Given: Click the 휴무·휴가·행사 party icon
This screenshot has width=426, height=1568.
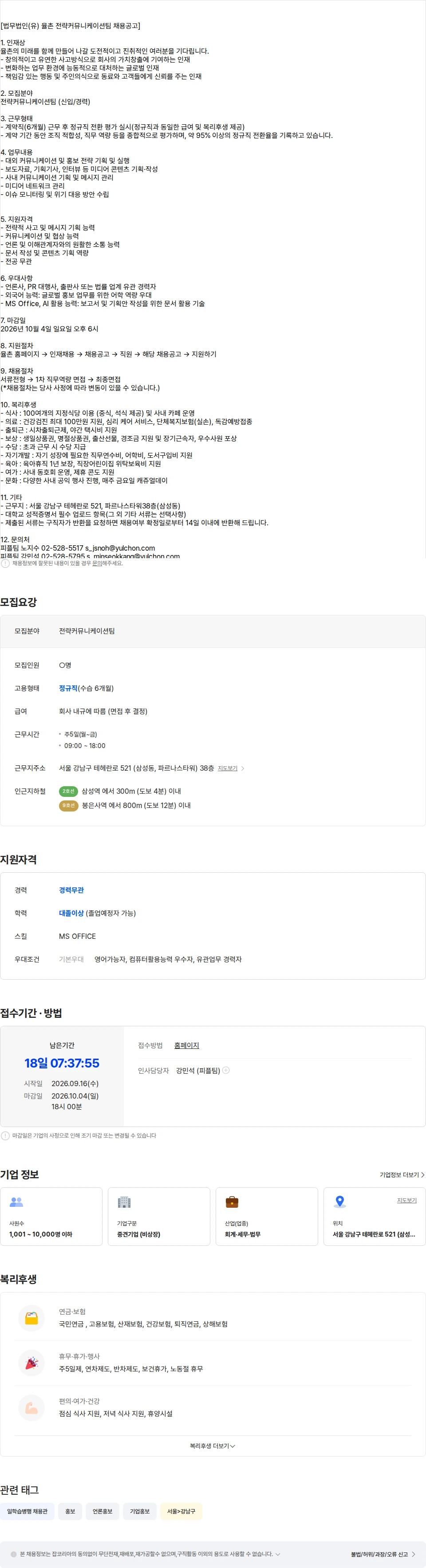Looking at the screenshot, I should point(32,1363).
